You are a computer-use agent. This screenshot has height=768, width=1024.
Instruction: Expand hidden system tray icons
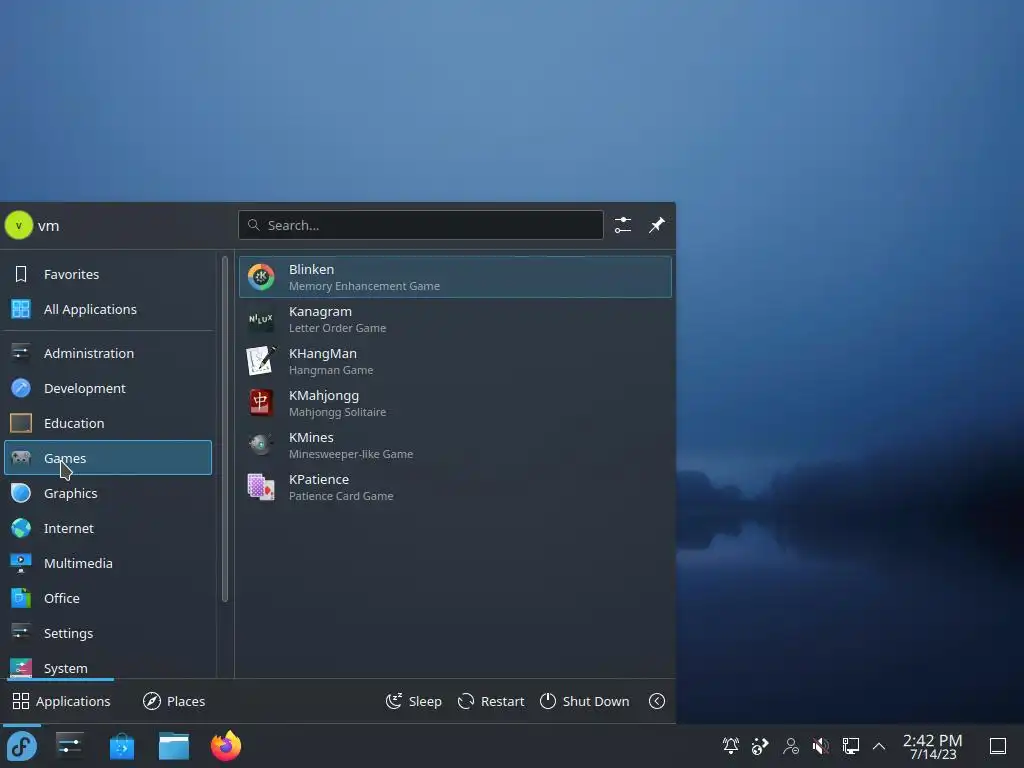[879, 746]
